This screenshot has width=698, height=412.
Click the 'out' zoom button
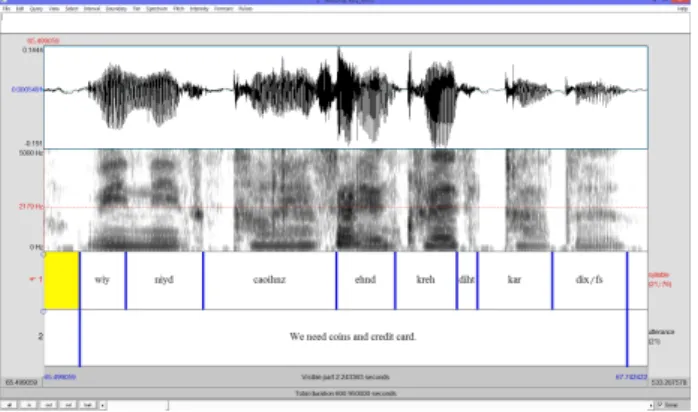point(49,405)
